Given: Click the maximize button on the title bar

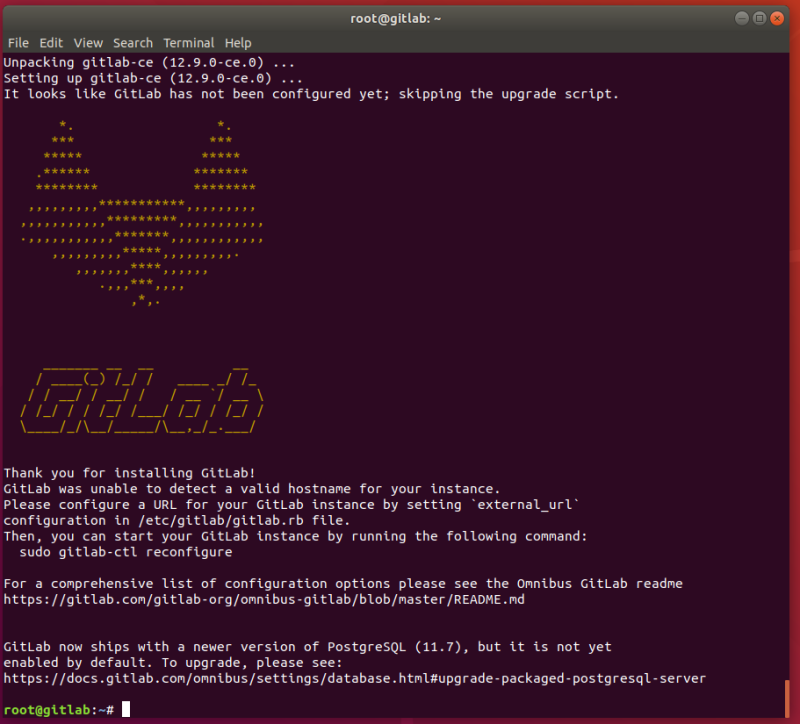Looking at the screenshot, I should coord(759,17).
